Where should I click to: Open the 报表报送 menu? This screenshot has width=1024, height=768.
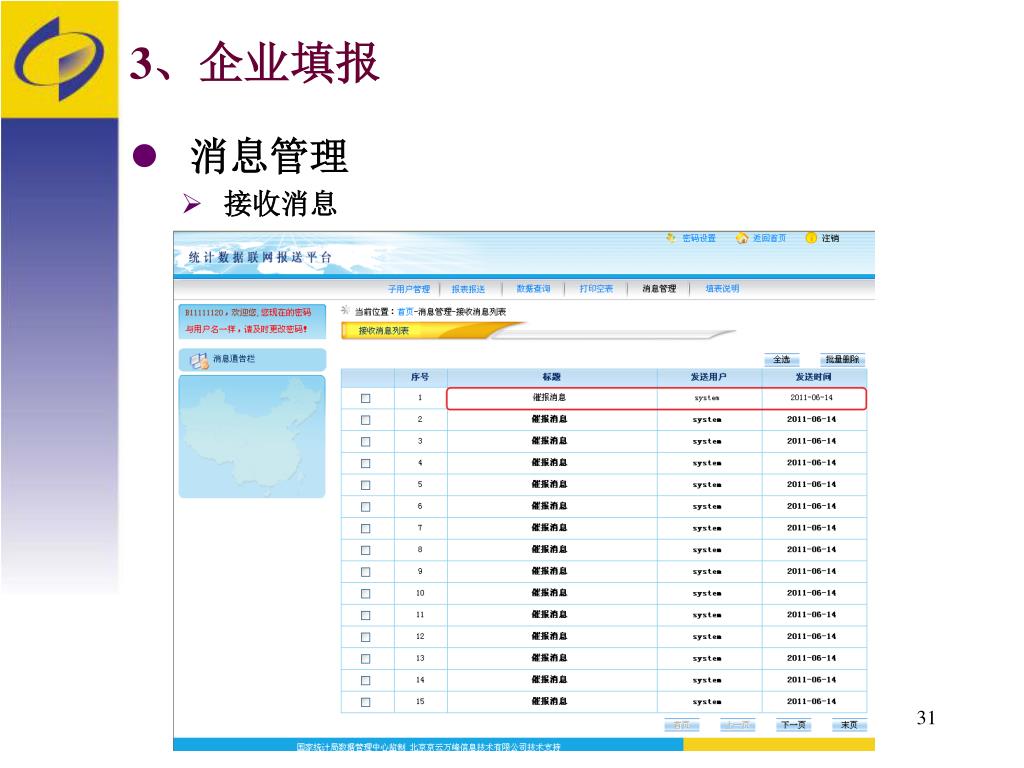[468, 289]
